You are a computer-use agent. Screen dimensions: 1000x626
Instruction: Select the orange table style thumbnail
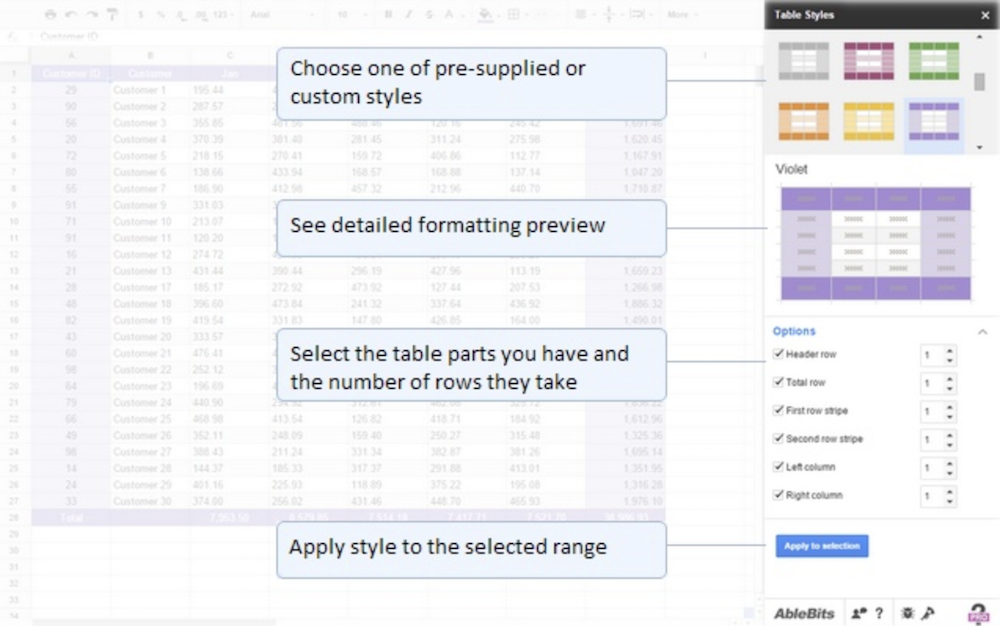point(804,121)
